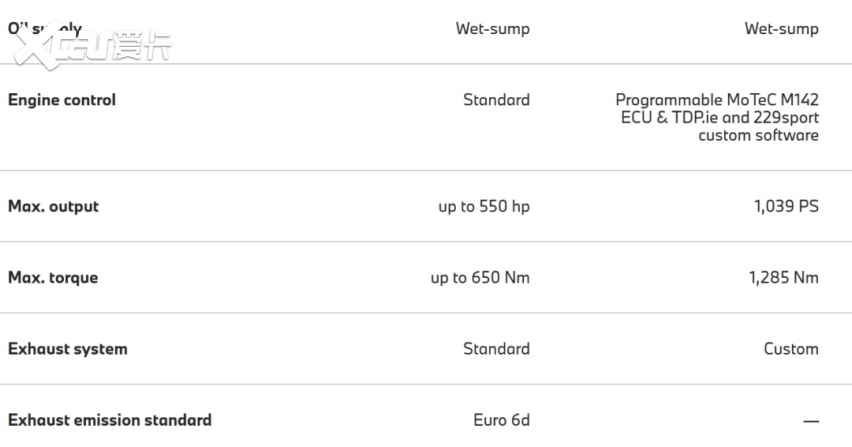Select the 1,285 Nm torque value
852x447 pixels.
(783, 278)
